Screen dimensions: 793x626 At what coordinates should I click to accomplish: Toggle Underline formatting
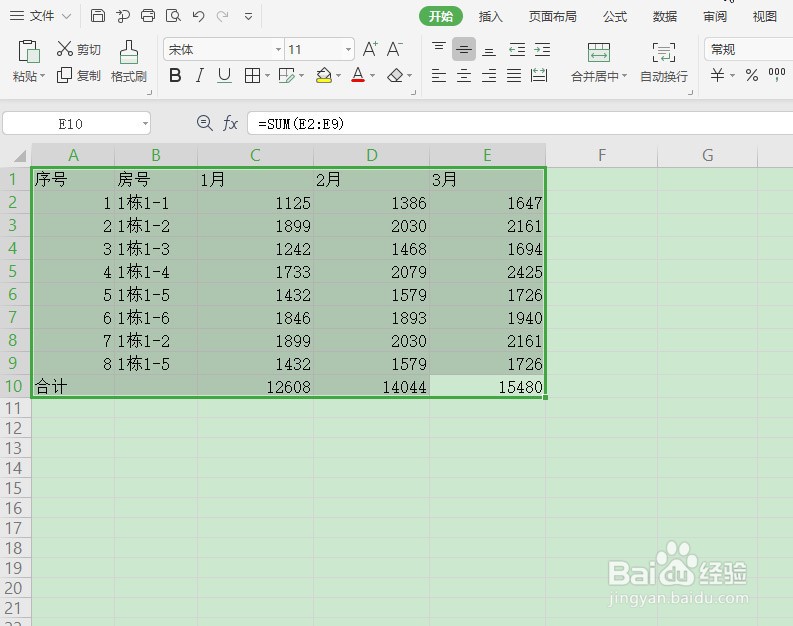pyautogui.click(x=224, y=75)
